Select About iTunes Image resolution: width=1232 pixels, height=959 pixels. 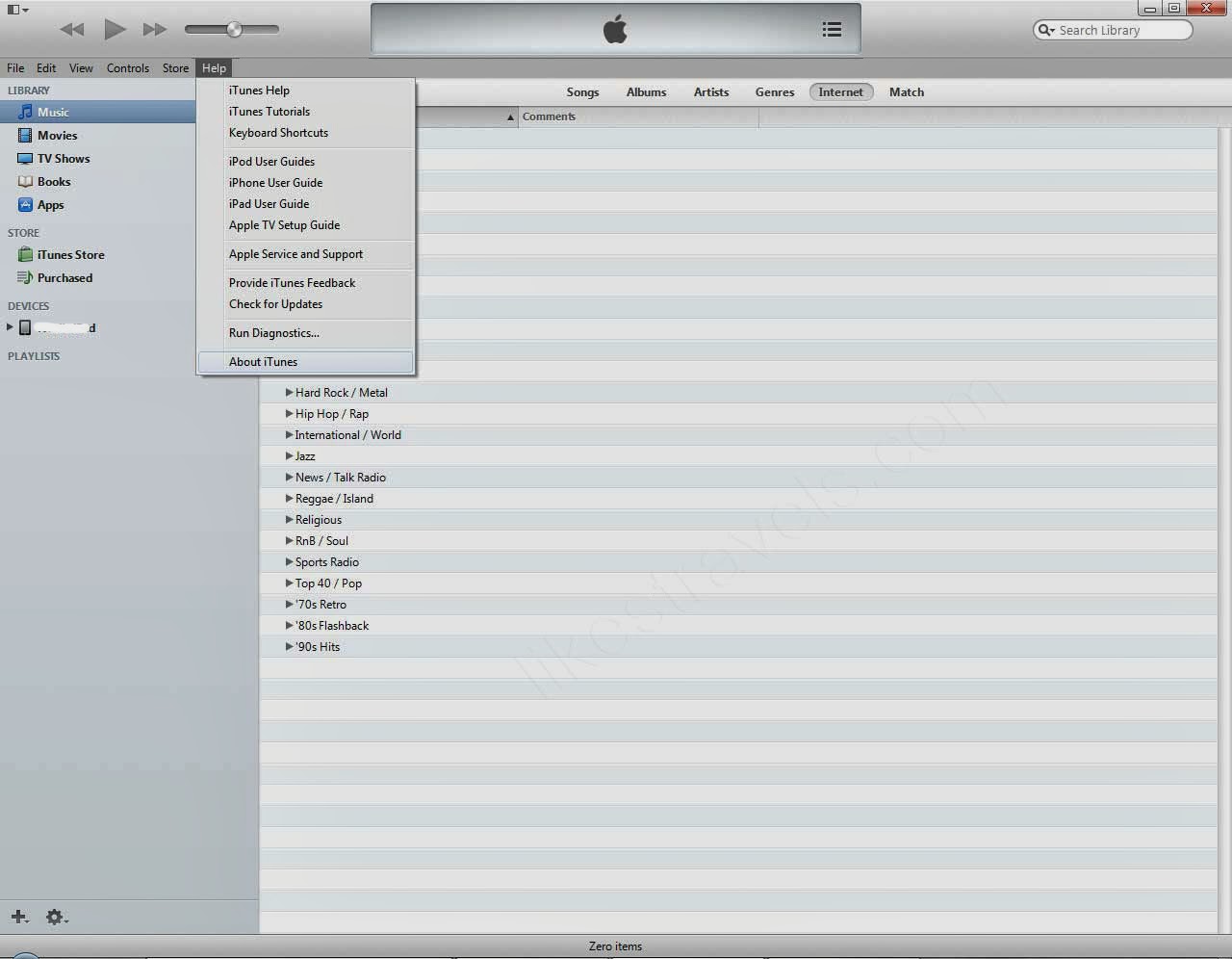coord(306,361)
